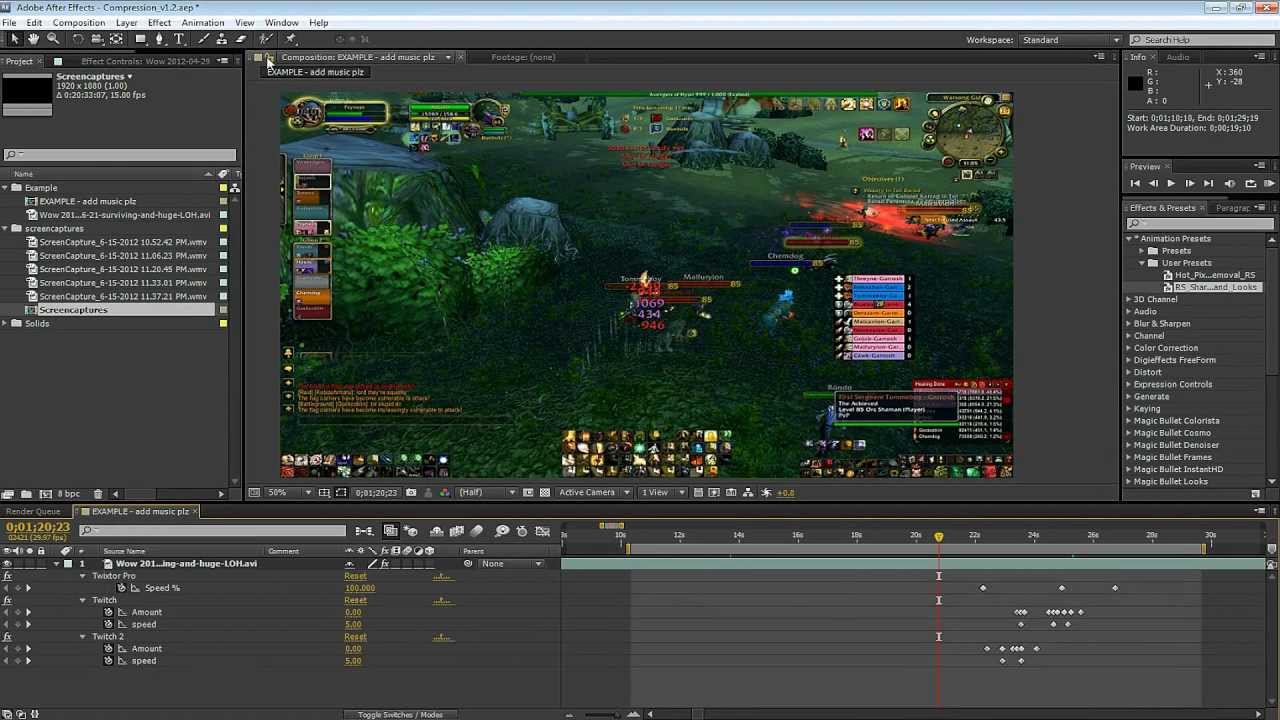Click the region of interest icon

[x=528, y=492]
